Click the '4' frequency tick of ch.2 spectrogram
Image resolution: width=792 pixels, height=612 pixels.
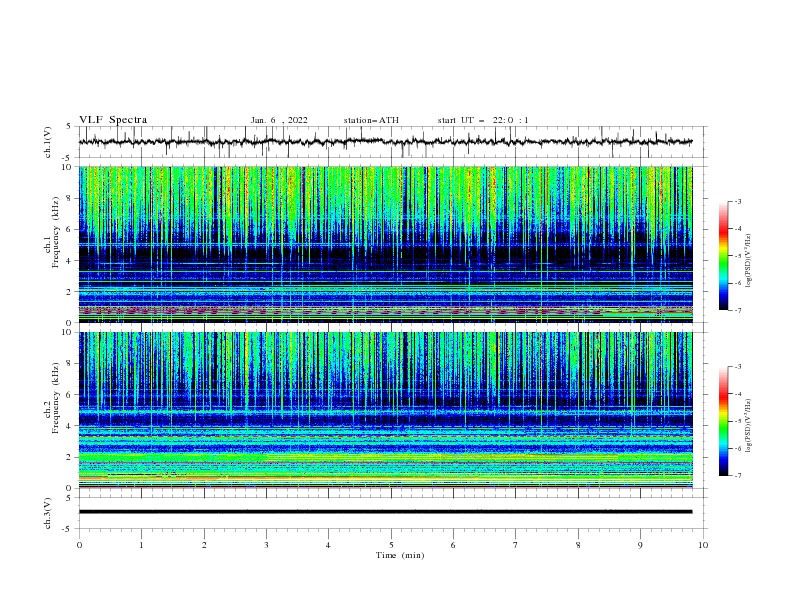(70, 426)
